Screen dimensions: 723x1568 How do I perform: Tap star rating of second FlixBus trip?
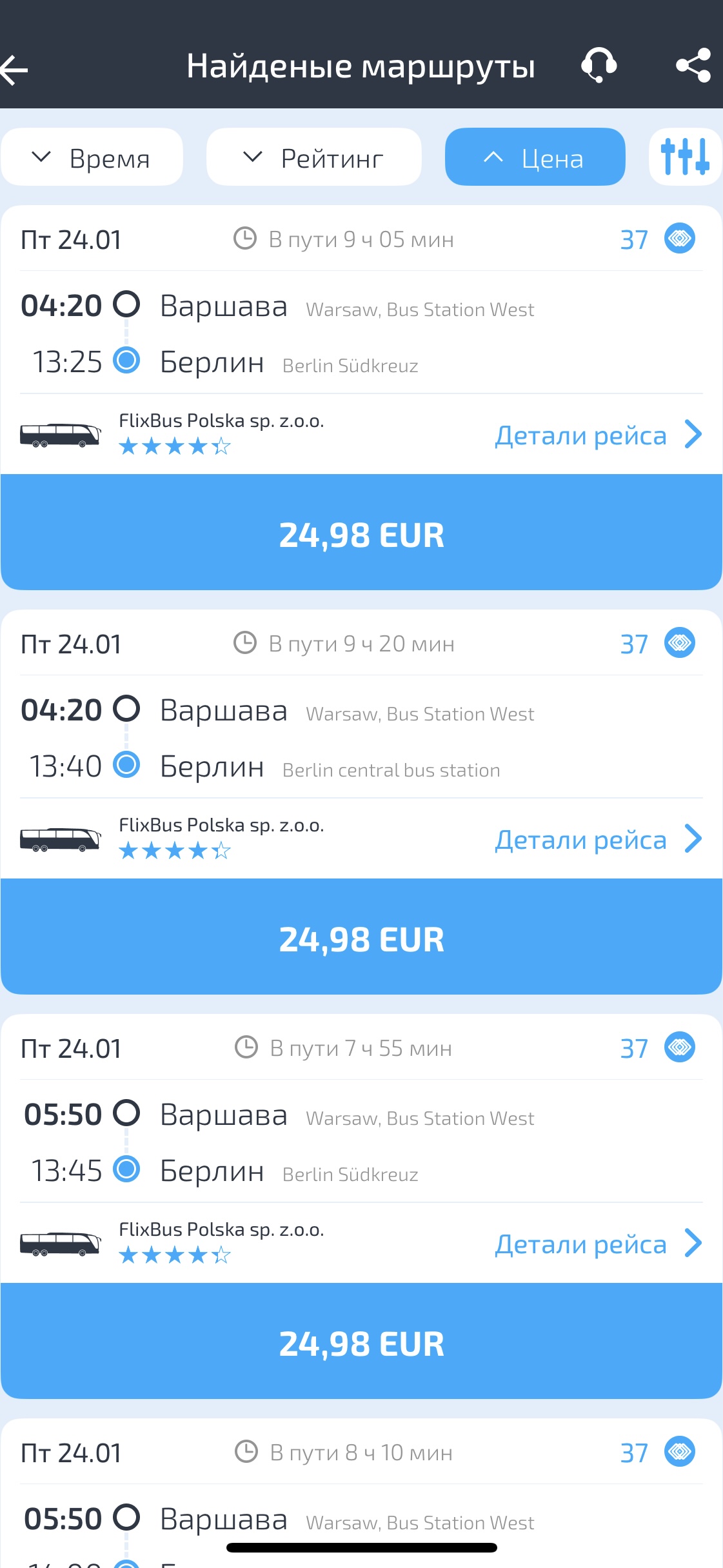[x=175, y=851]
